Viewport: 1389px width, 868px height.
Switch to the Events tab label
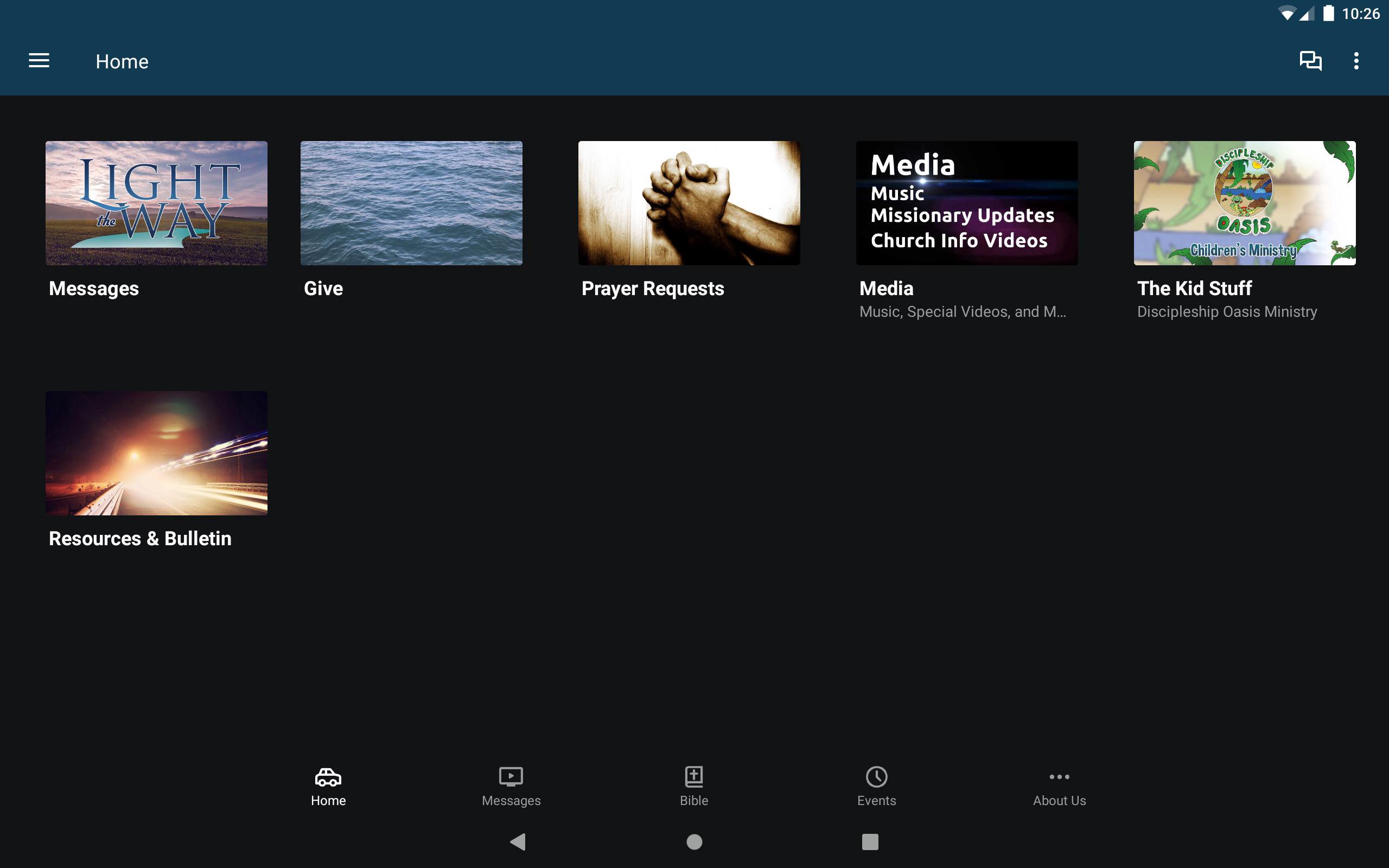876,800
